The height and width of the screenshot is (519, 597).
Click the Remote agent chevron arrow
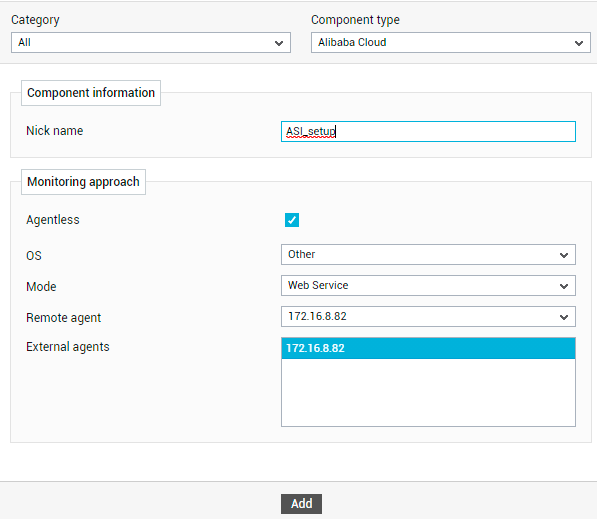point(564,317)
